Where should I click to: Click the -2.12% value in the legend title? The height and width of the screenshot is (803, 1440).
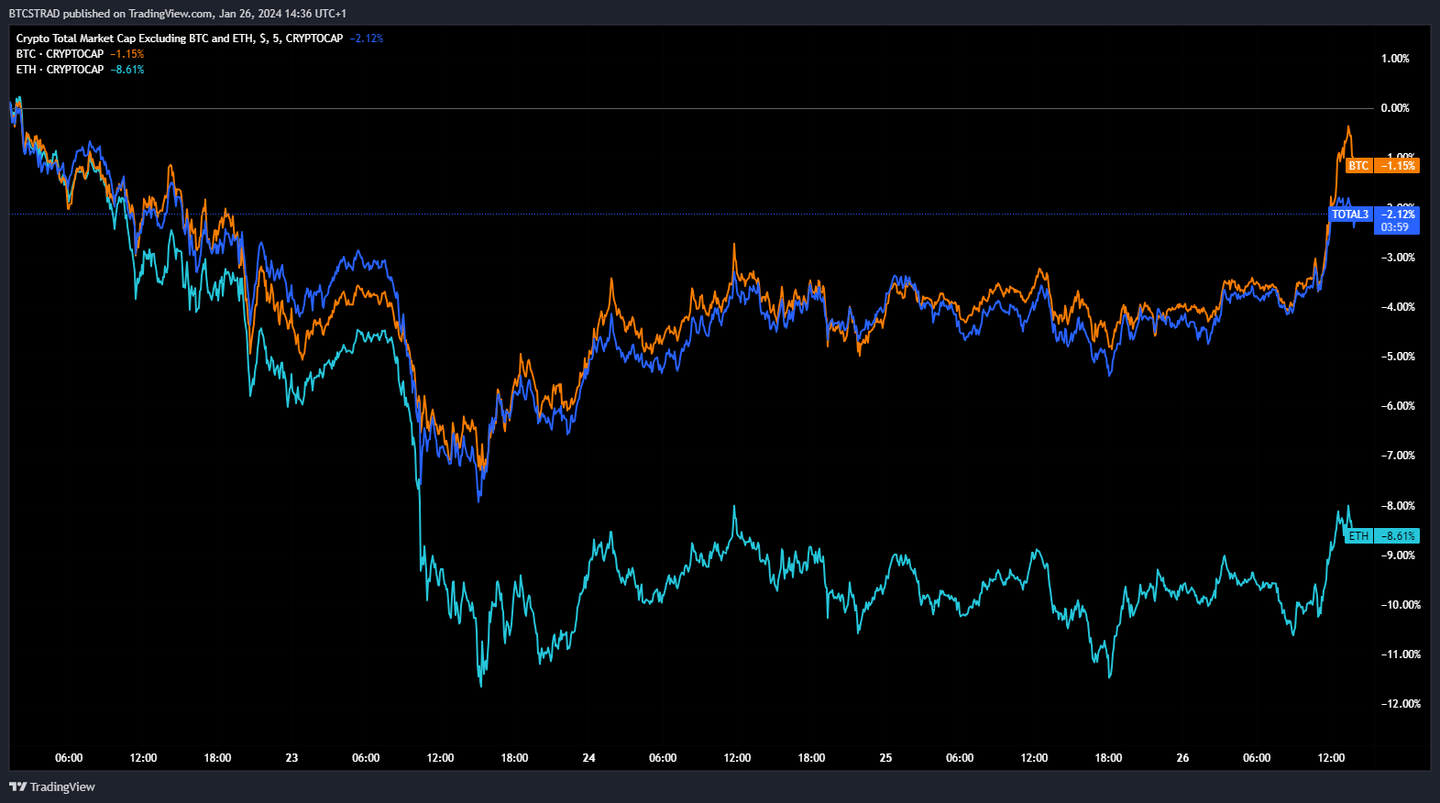(x=367, y=38)
